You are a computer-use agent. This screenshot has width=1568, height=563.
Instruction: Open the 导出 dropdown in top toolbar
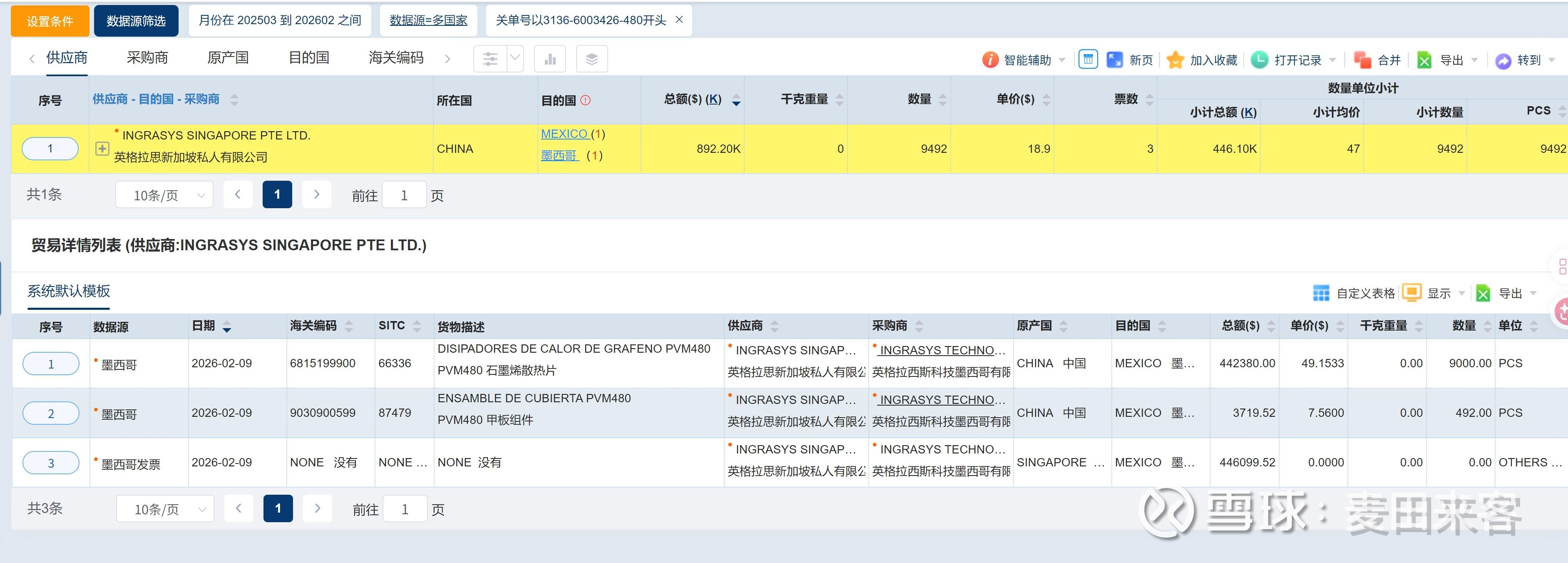pos(1474,60)
